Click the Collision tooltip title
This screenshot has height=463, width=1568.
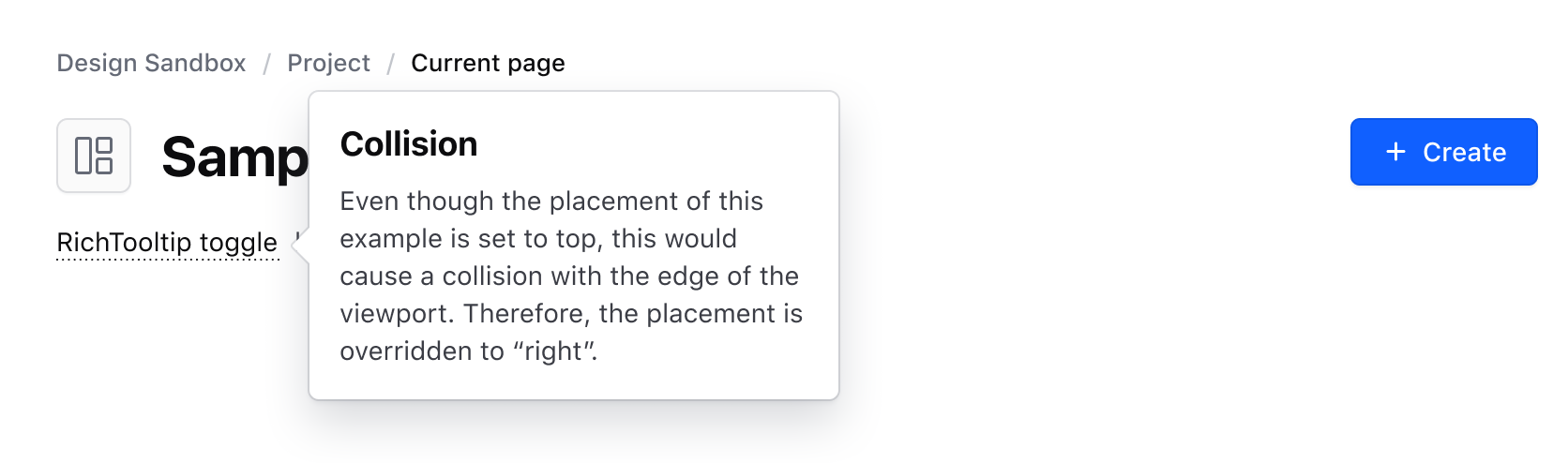(409, 144)
